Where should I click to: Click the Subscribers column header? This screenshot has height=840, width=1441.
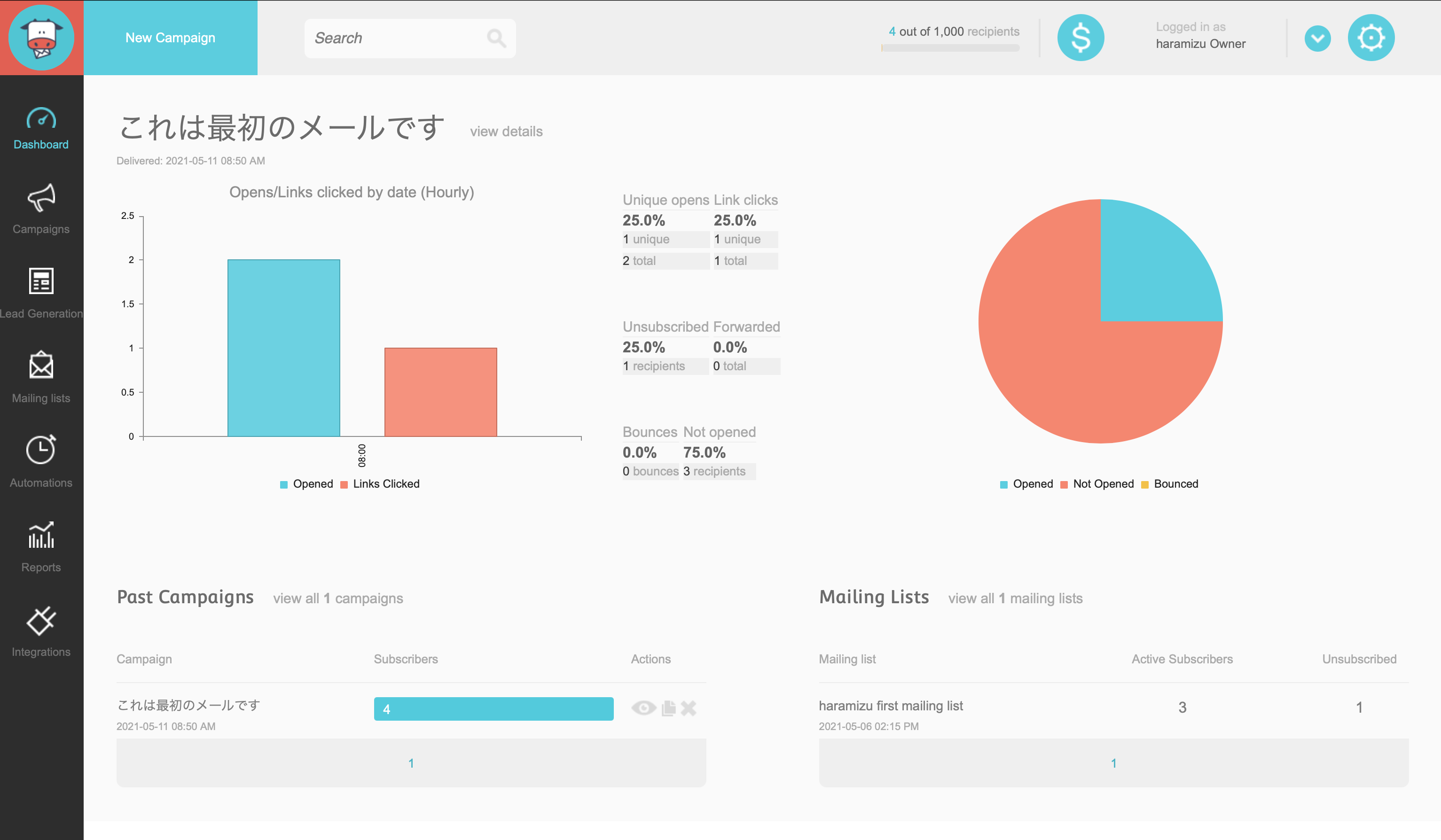pyautogui.click(x=406, y=659)
